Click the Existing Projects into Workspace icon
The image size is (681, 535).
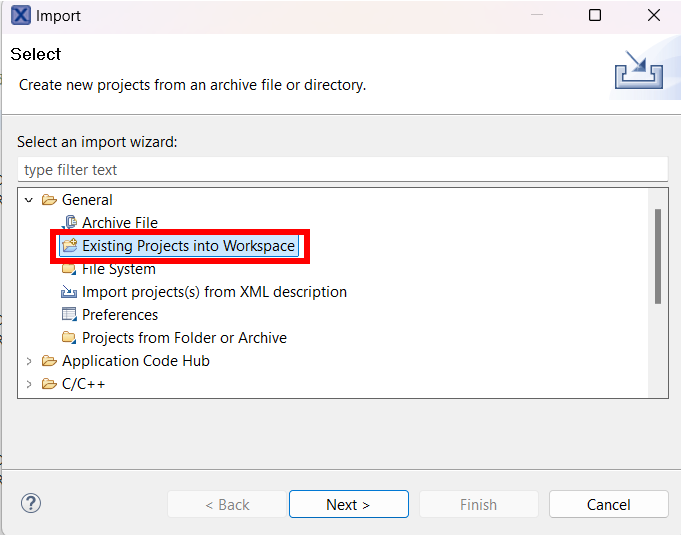point(69,246)
